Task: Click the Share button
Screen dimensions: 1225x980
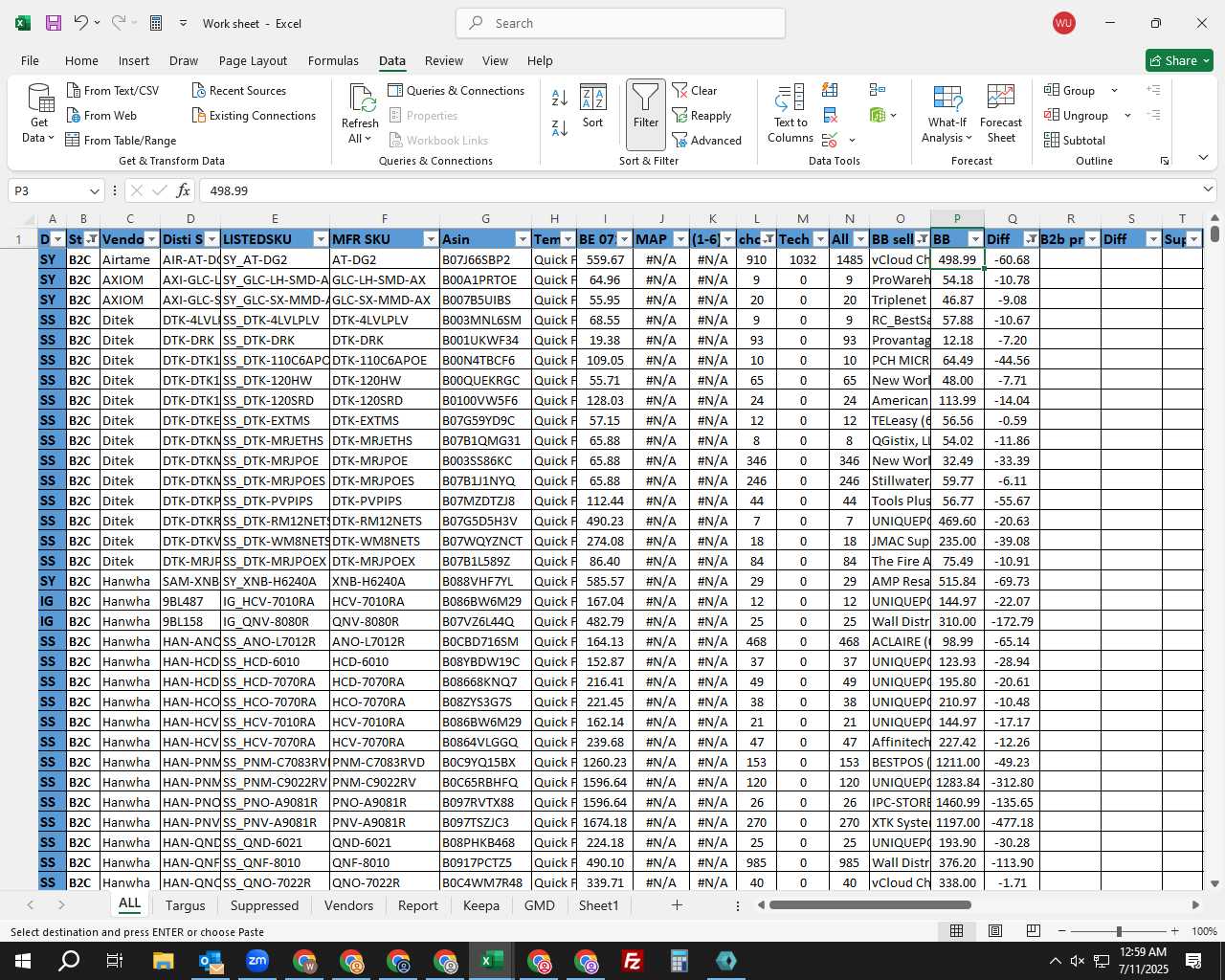Action: pyautogui.click(x=1179, y=60)
